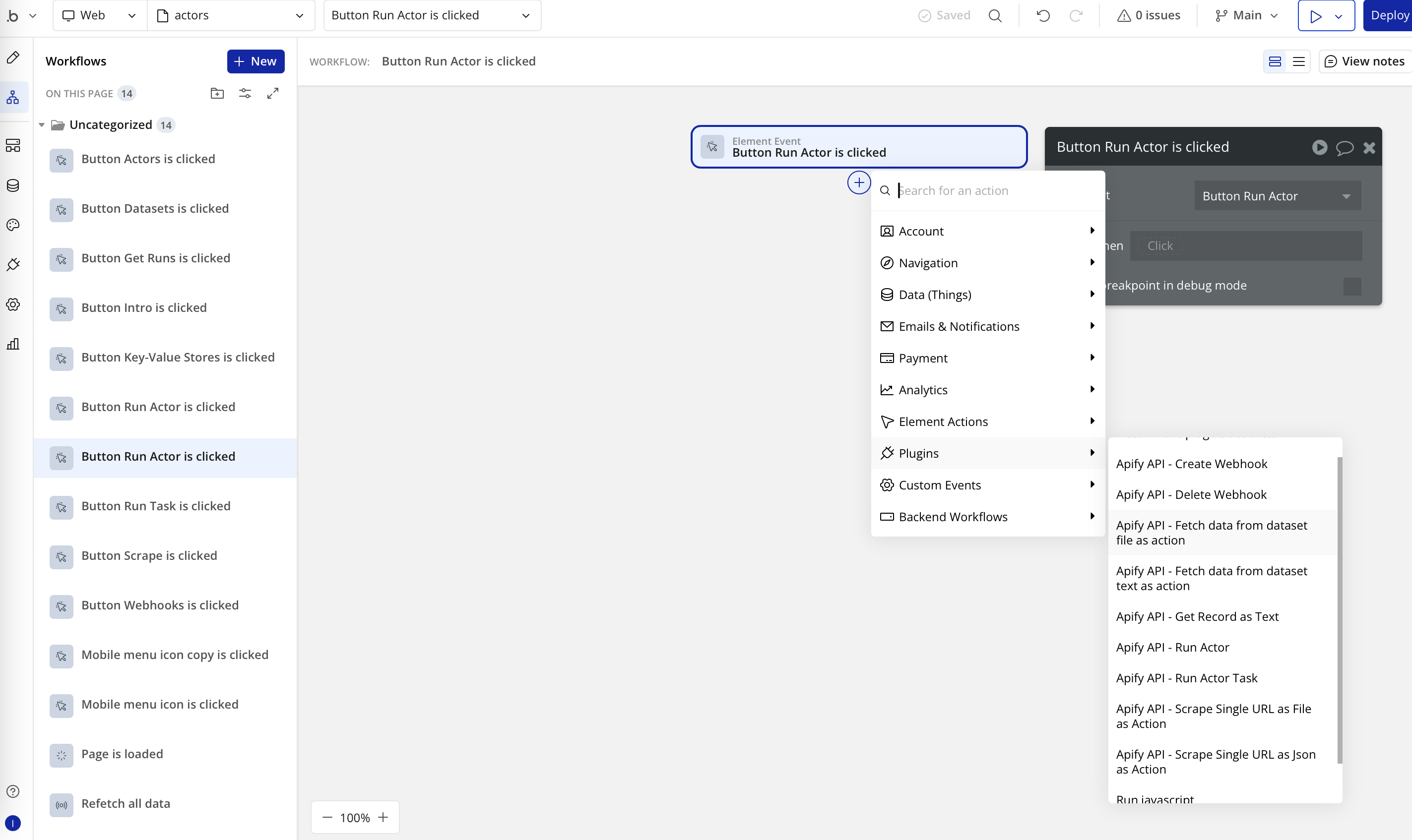Select the Design tab pencil icon
The image size is (1412, 840).
pyautogui.click(x=13, y=57)
